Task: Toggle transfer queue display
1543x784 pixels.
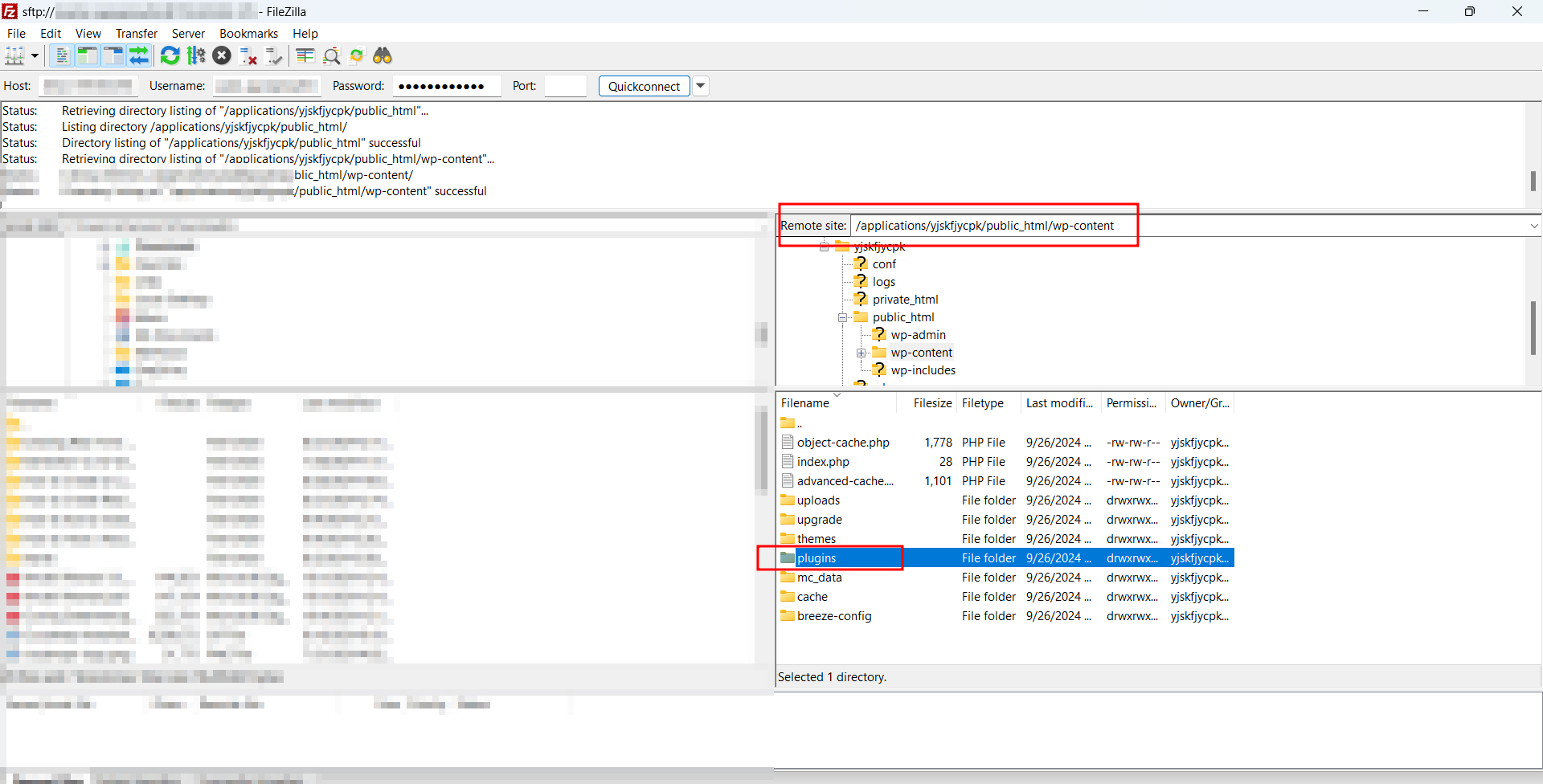Action: [139, 55]
